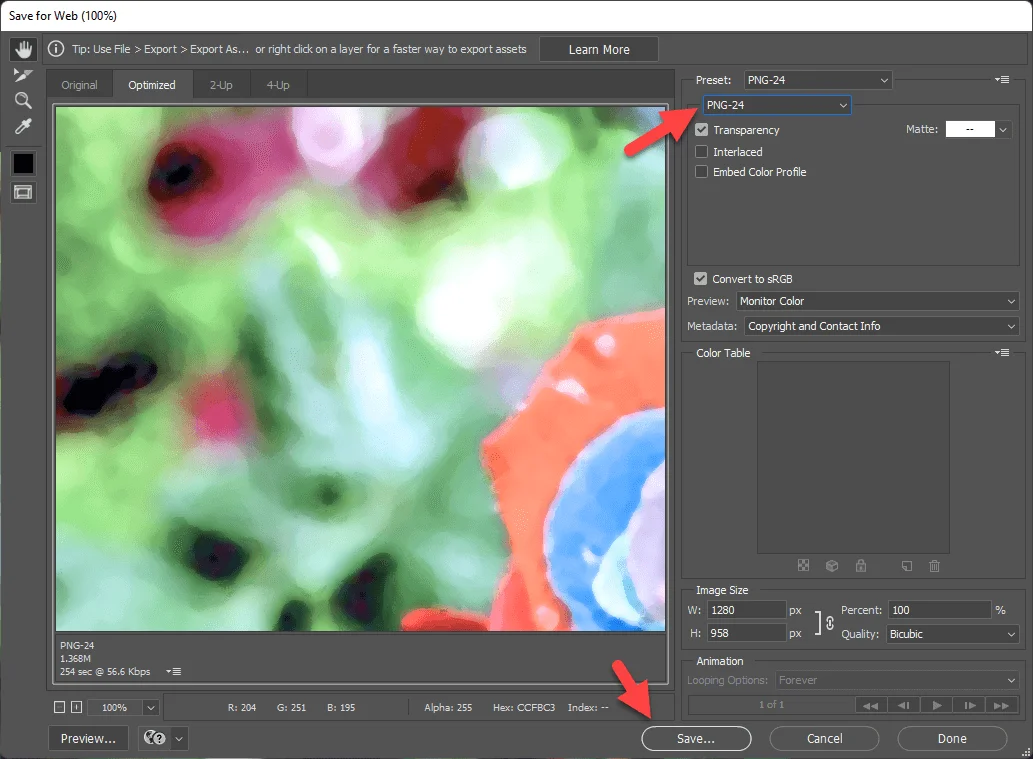This screenshot has width=1033, height=759.
Task: Click the G: 251 value
Action: point(291,707)
